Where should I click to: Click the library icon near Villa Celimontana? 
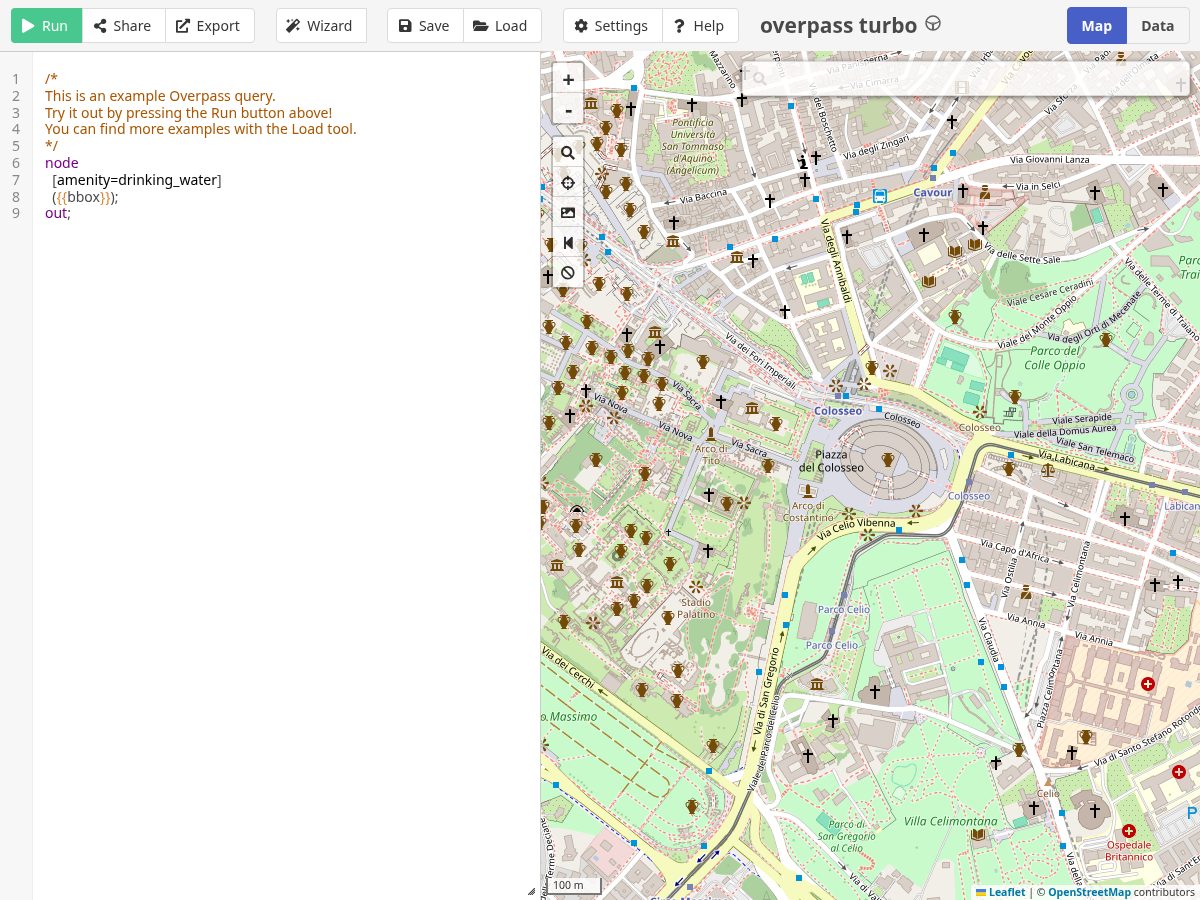point(978,835)
